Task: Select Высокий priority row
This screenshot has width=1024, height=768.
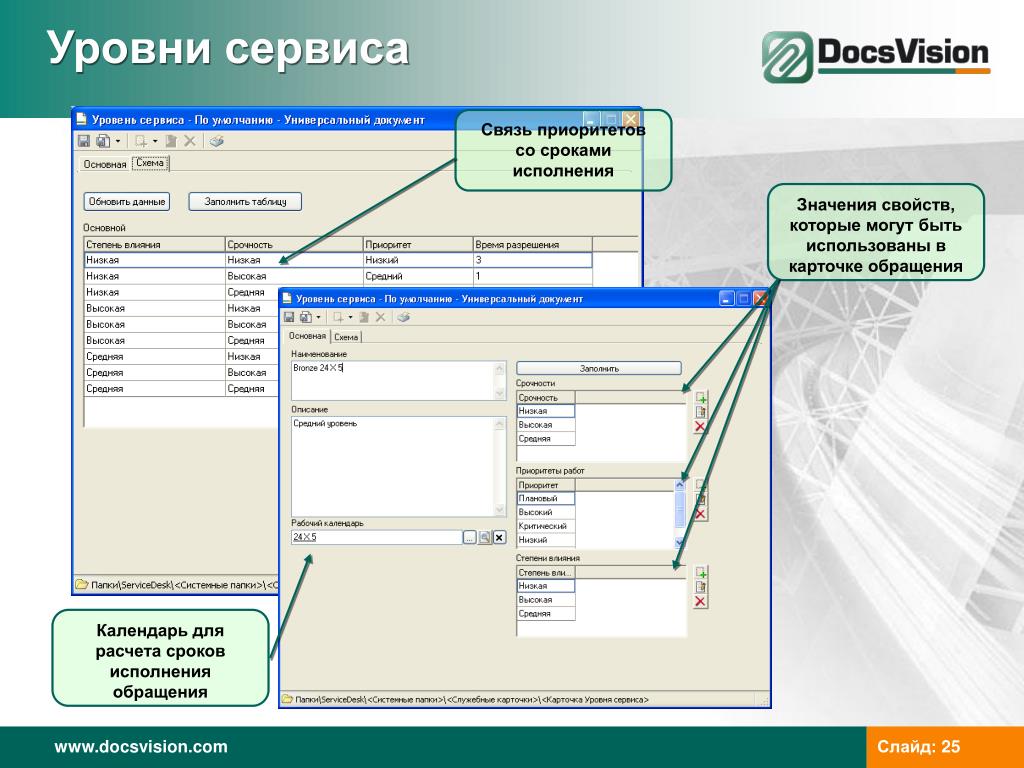Action: click(x=546, y=513)
